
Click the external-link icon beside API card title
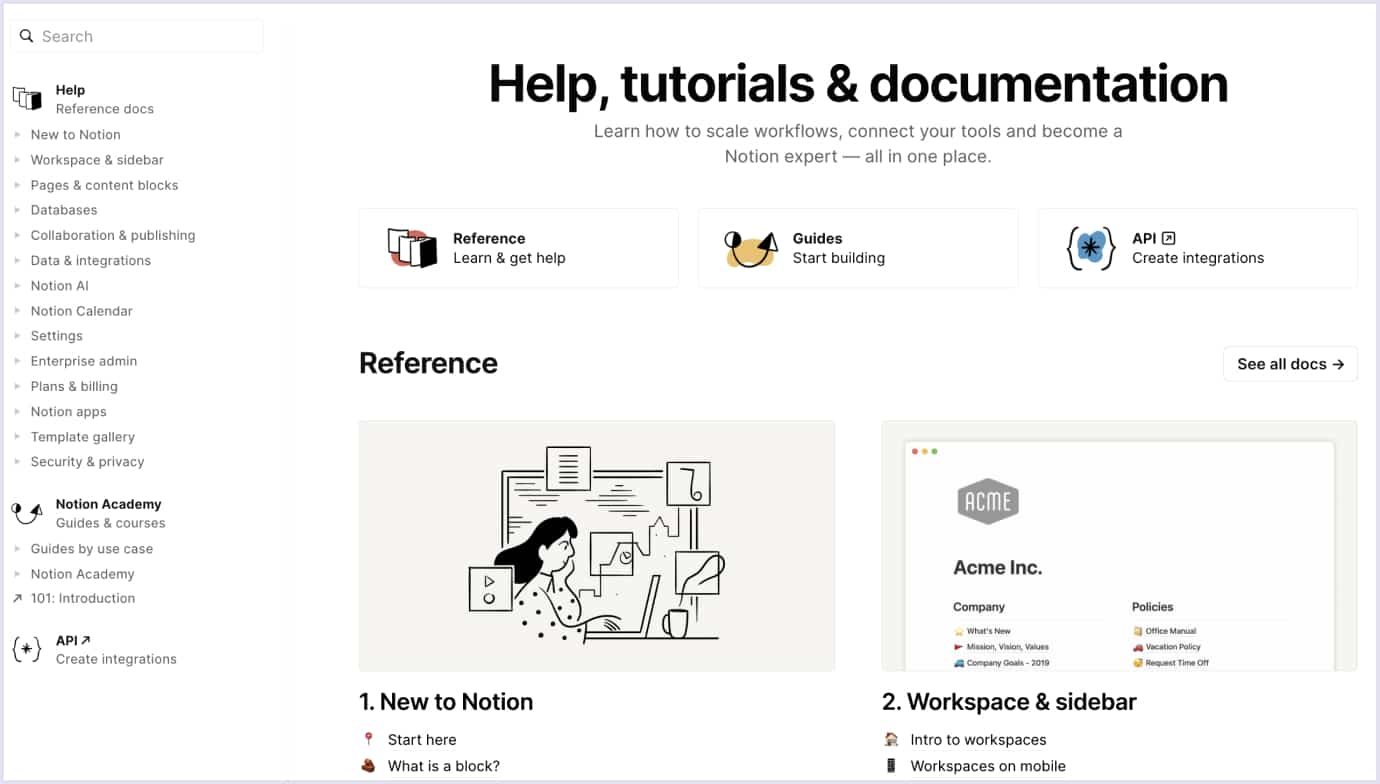[x=1168, y=238]
